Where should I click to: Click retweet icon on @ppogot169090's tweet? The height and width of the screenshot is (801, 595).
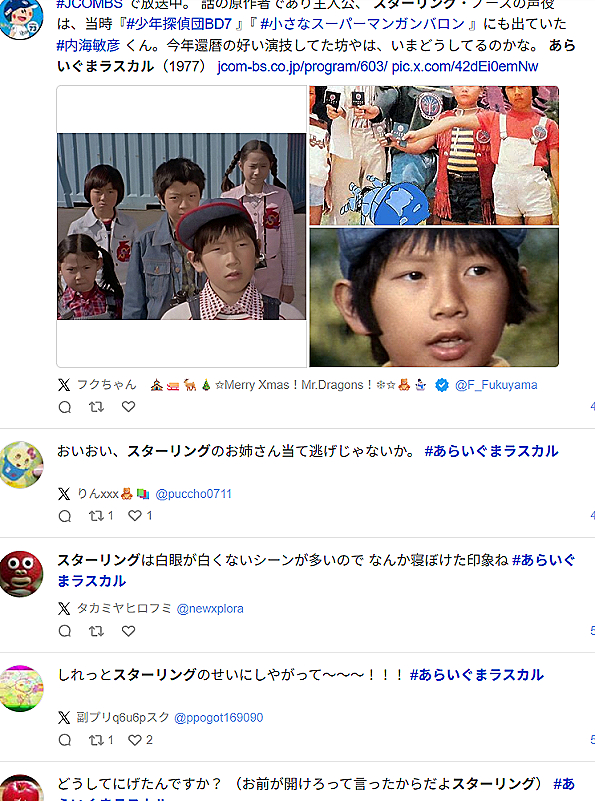tap(97, 740)
